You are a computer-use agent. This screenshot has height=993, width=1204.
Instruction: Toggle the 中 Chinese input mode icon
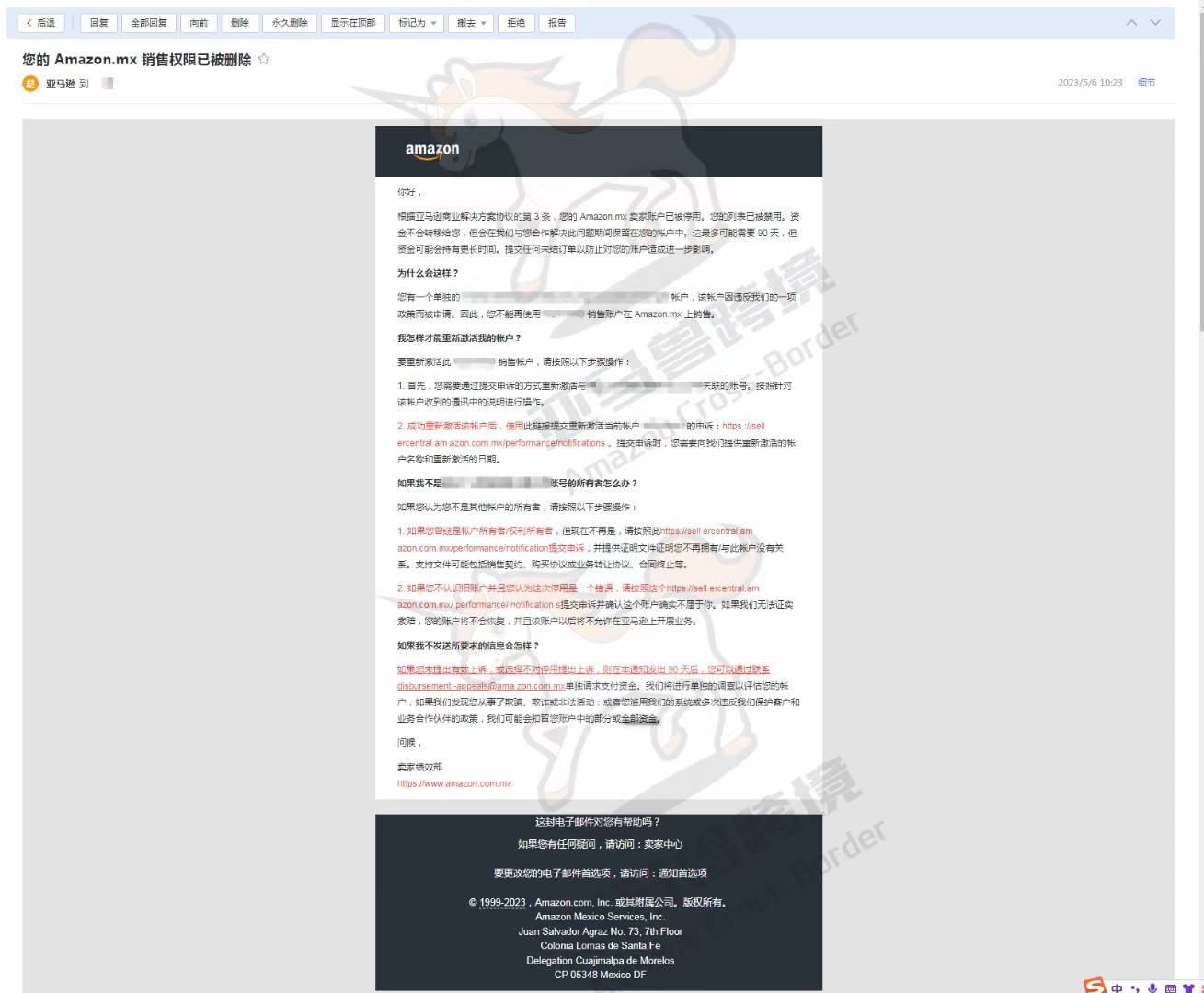[1117, 988]
